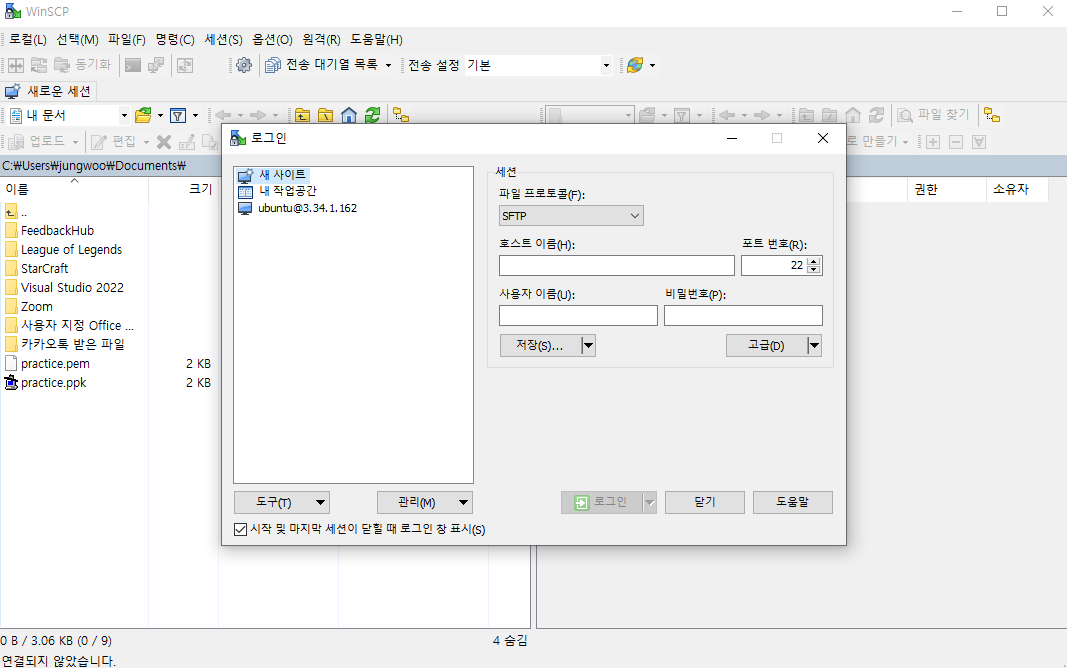Viewport: 1067px width, 668px height.
Task: Click the 로그인 button in dialog
Action: tap(602, 503)
